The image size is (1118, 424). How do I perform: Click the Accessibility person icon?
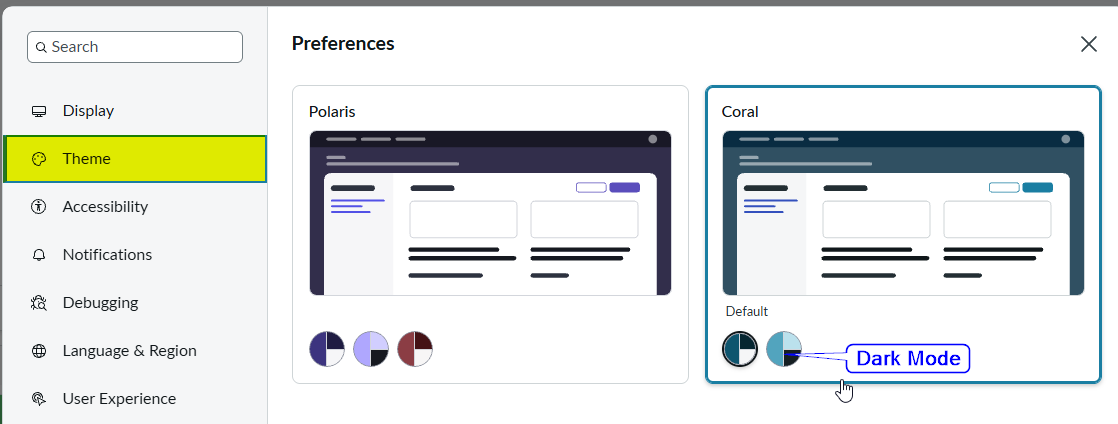(x=39, y=207)
